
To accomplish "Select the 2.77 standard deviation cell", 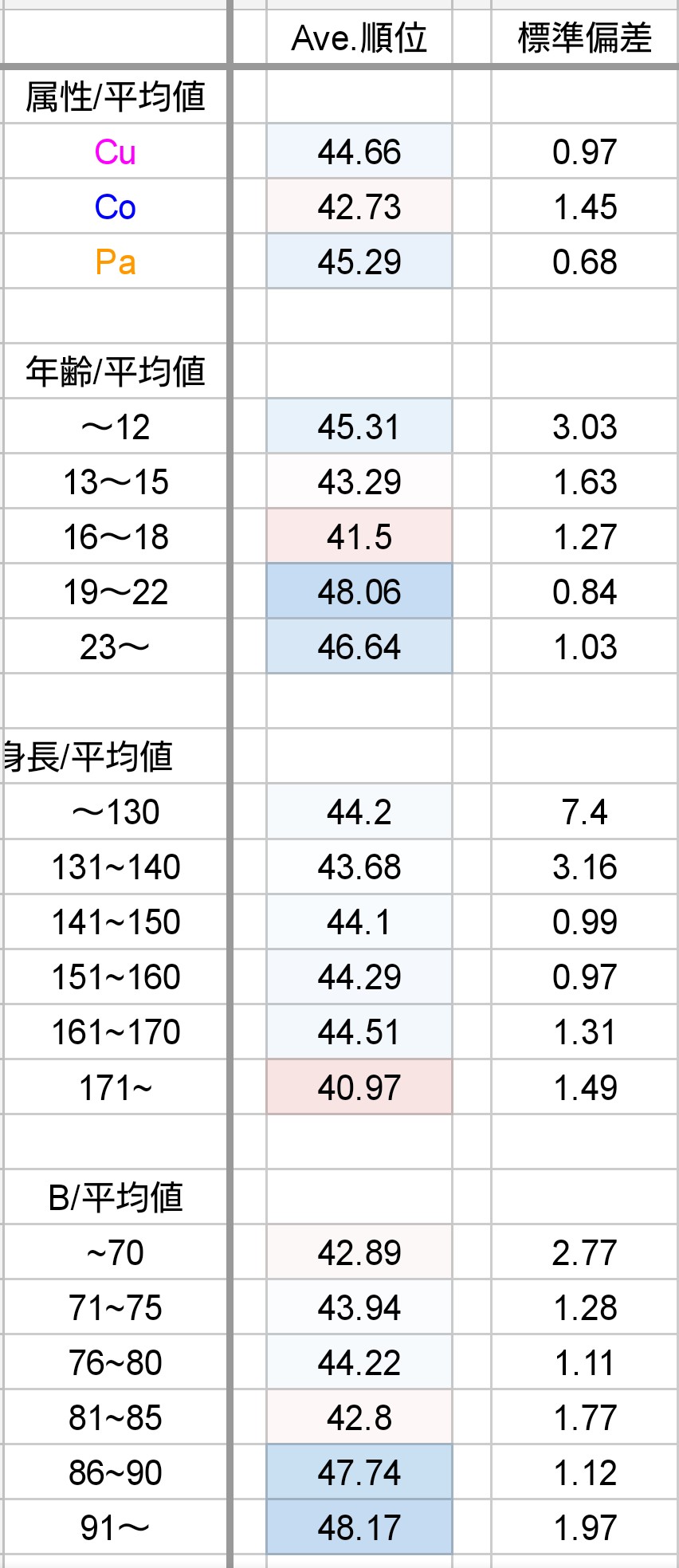I will coord(584,1253).
